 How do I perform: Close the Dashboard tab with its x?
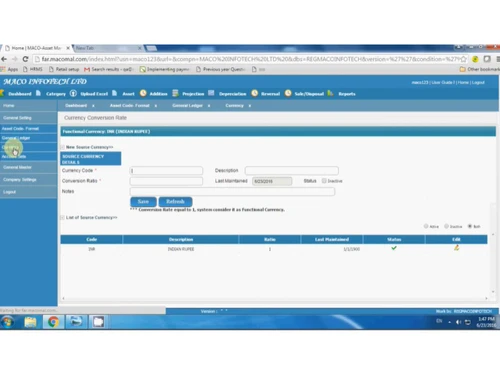[93, 106]
